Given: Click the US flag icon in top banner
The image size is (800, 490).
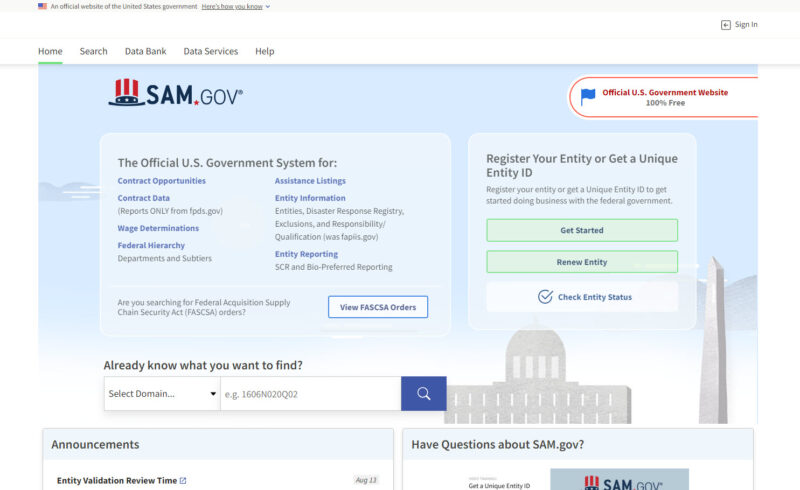Looking at the screenshot, I should [42, 6].
